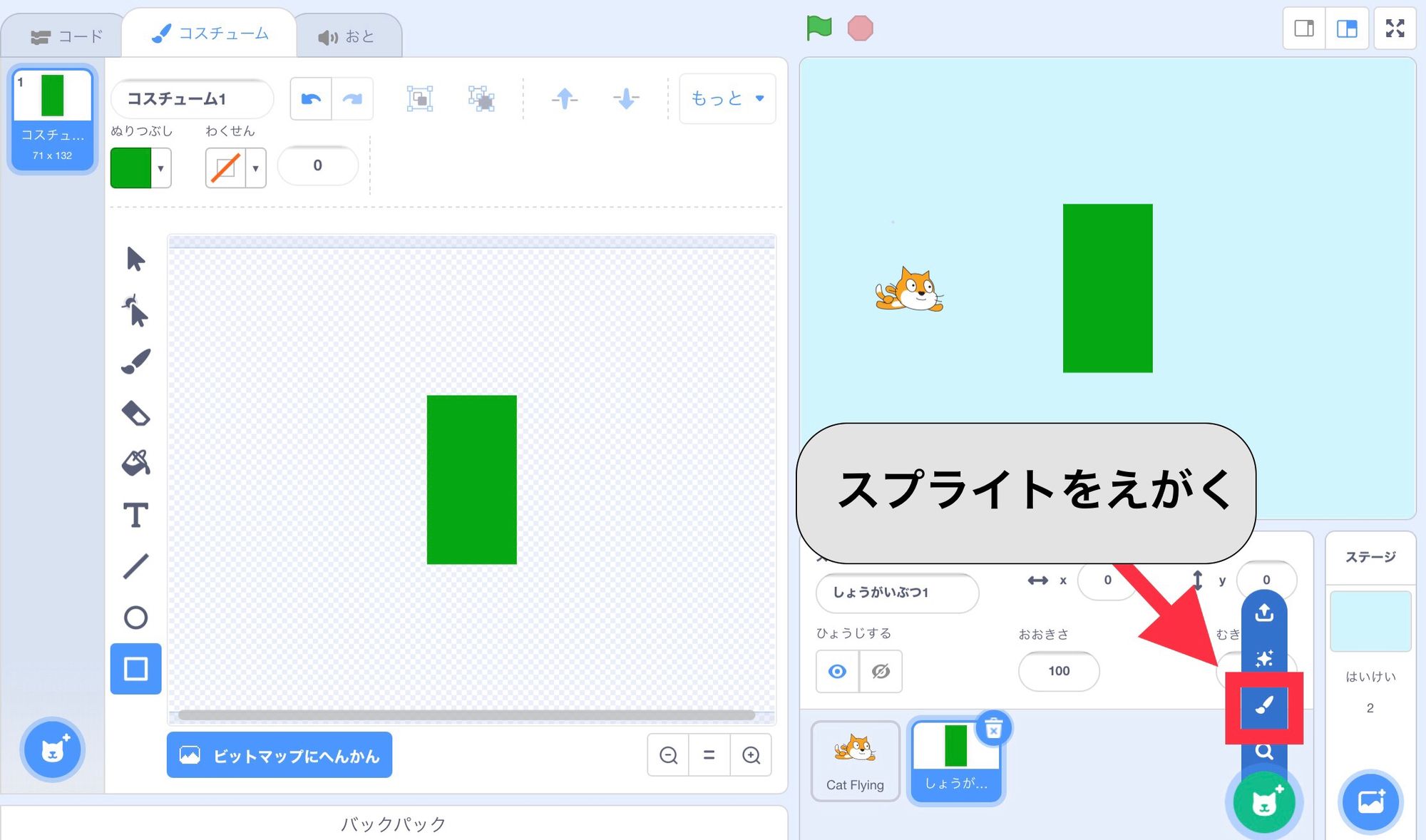
Task: Select the Ellipse tool
Action: [136, 617]
